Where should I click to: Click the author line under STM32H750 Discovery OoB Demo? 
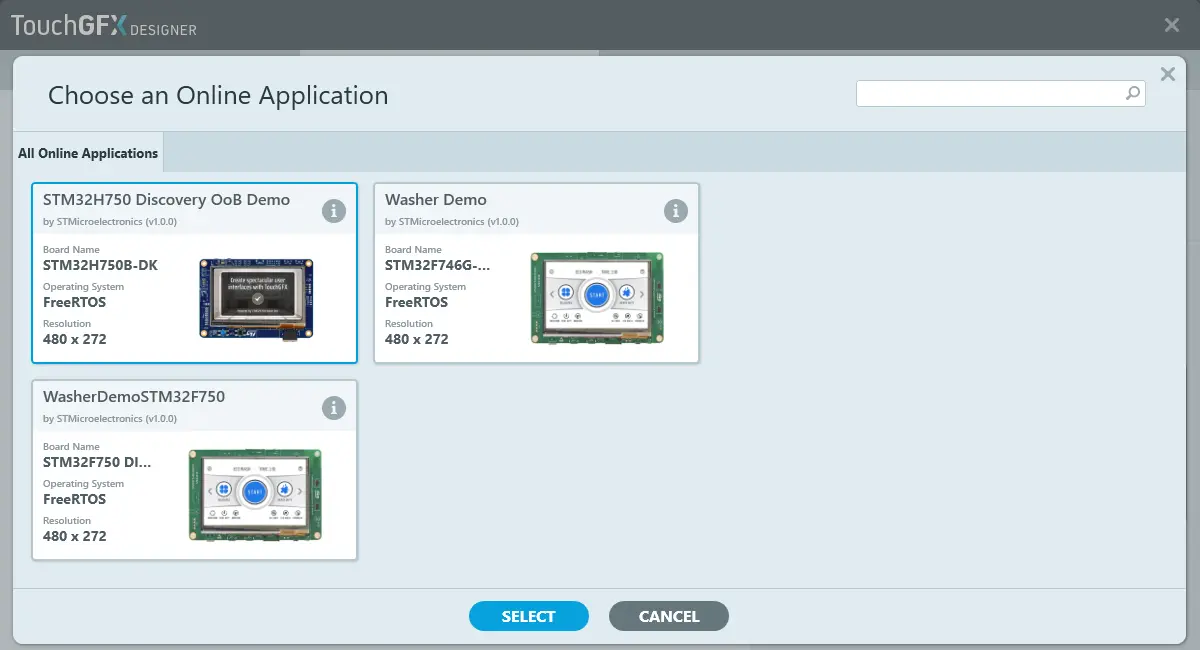110,222
